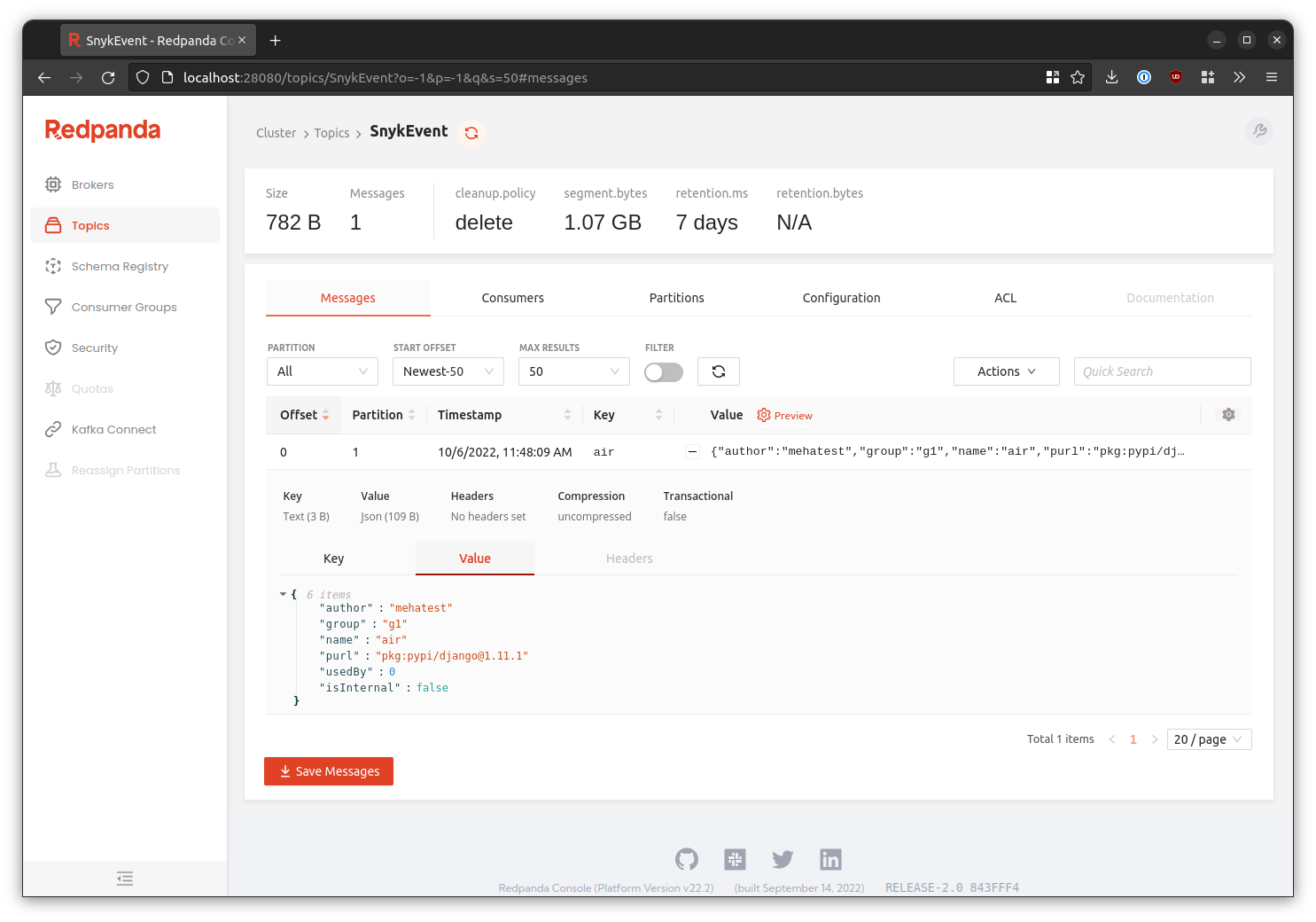Open the Brokers sidebar icon

coord(53,184)
